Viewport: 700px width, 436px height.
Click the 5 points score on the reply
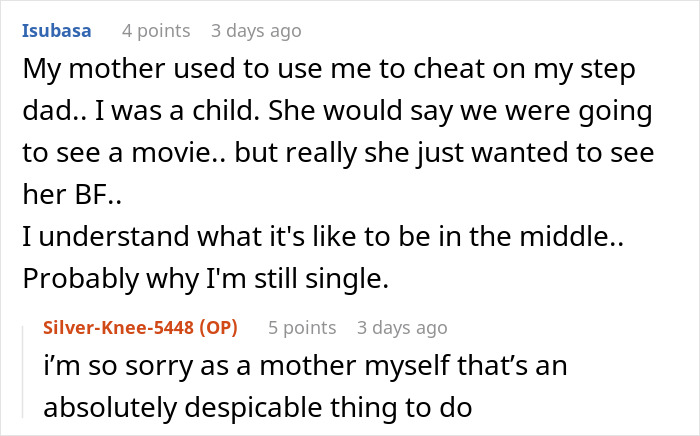click(302, 327)
